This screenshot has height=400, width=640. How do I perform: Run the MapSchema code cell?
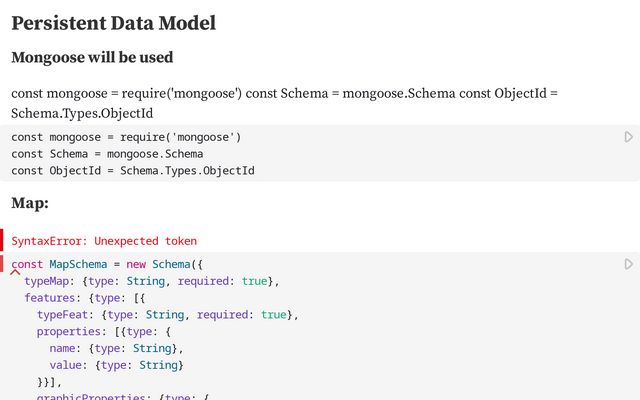click(x=628, y=264)
